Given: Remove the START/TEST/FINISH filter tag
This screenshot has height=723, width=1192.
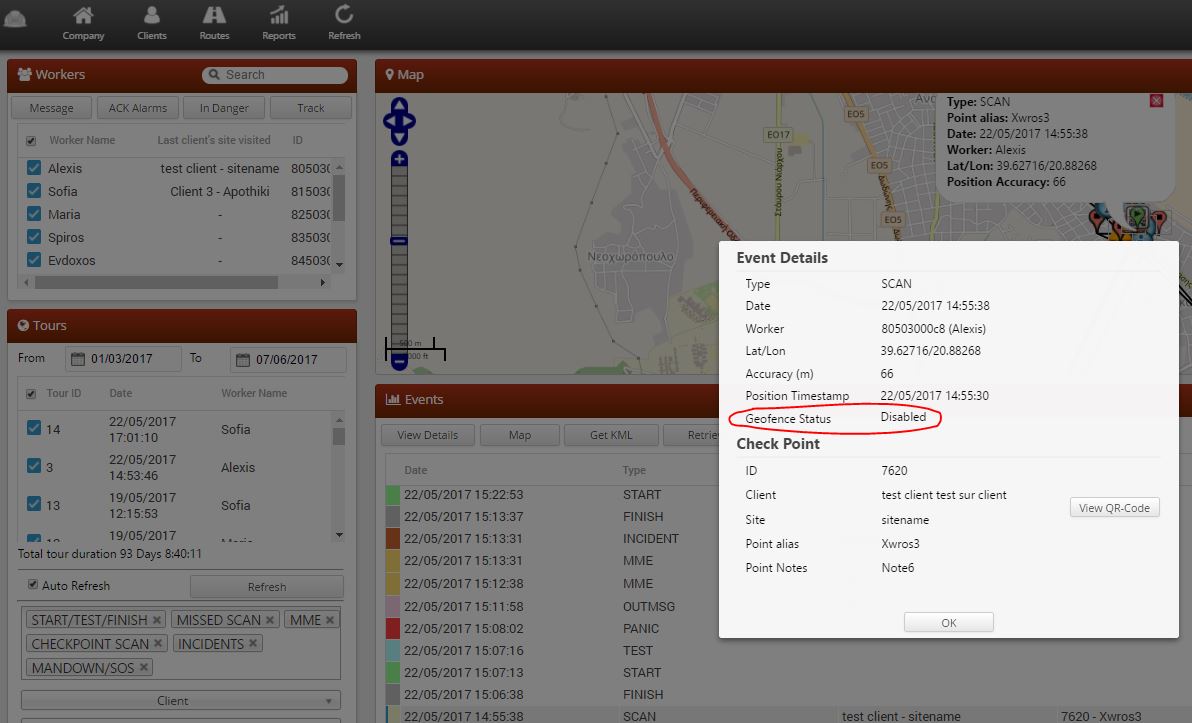Looking at the screenshot, I should tap(157, 620).
